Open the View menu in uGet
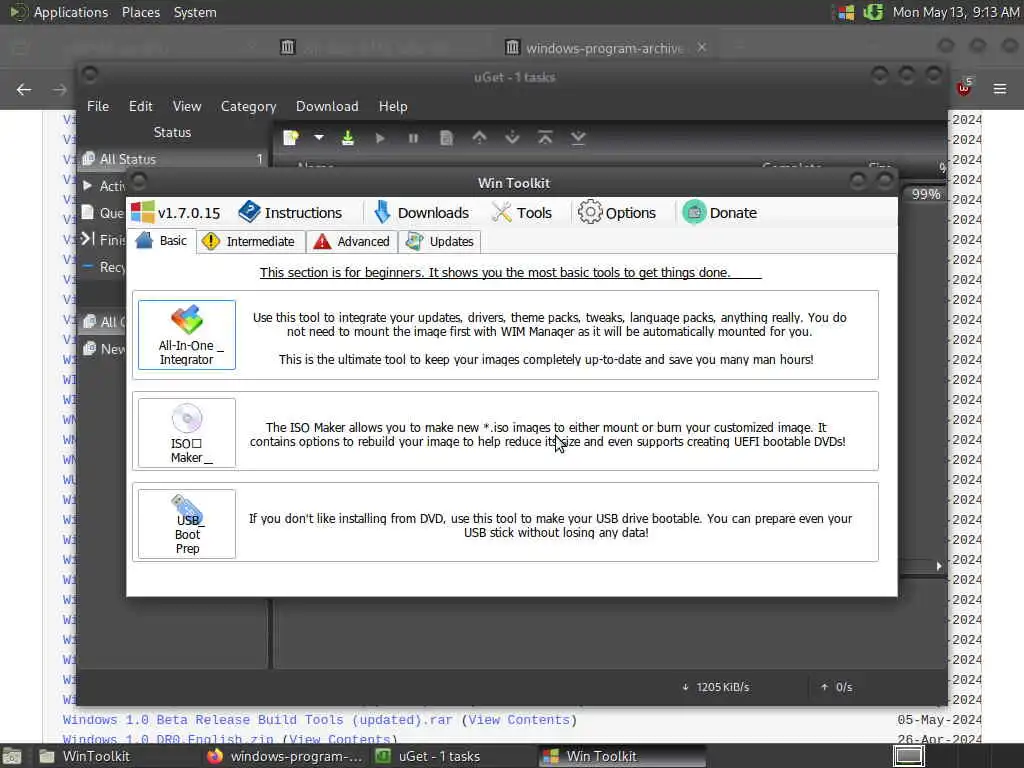This screenshot has width=1024, height=768. (x=187, y=106)
